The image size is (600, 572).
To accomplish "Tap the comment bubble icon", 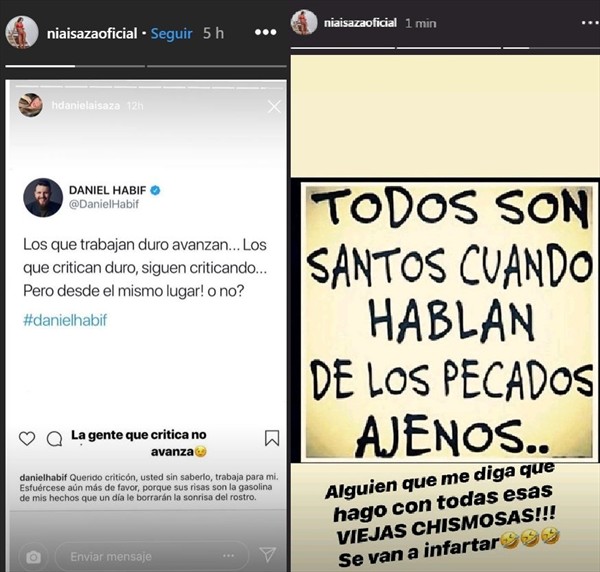I will click(x=54, y=439).
